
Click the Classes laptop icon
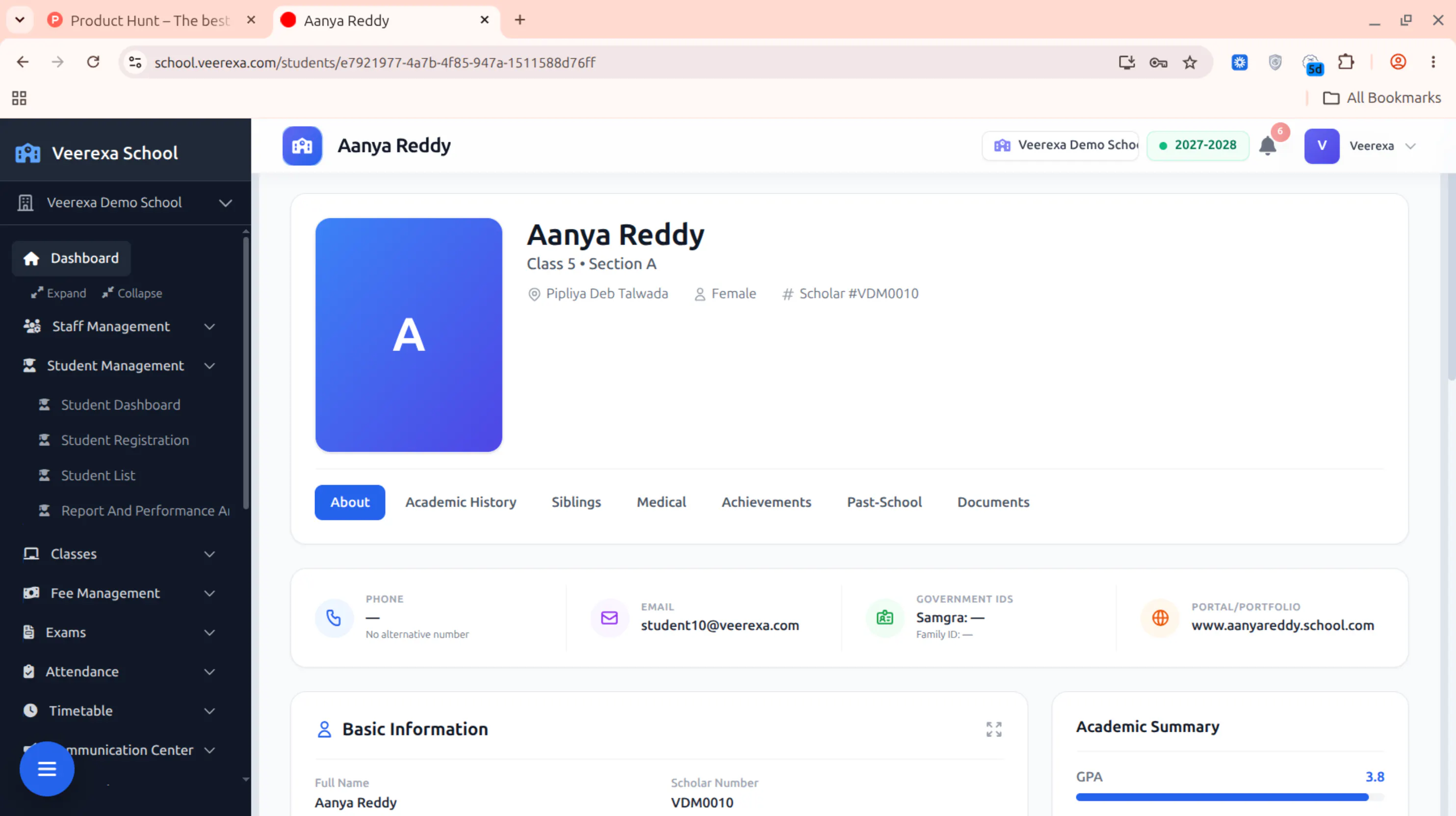31,554
